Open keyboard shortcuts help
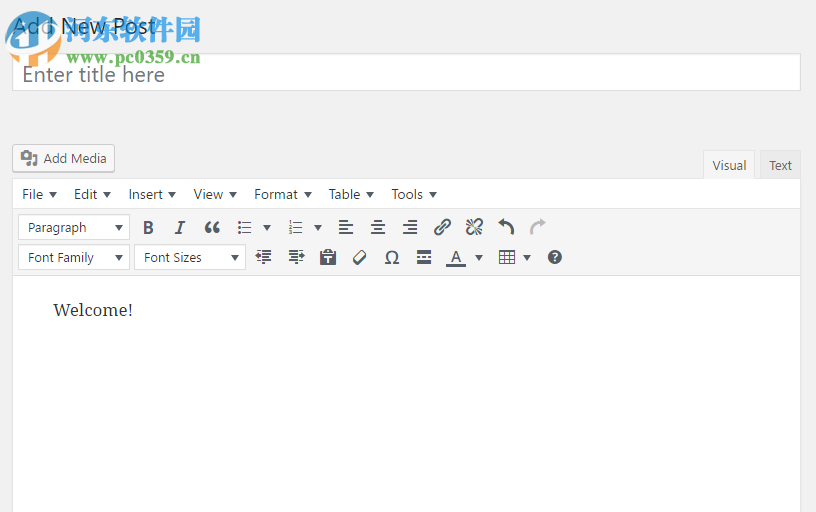Screen dimensions: 816x512 [555, 257]
